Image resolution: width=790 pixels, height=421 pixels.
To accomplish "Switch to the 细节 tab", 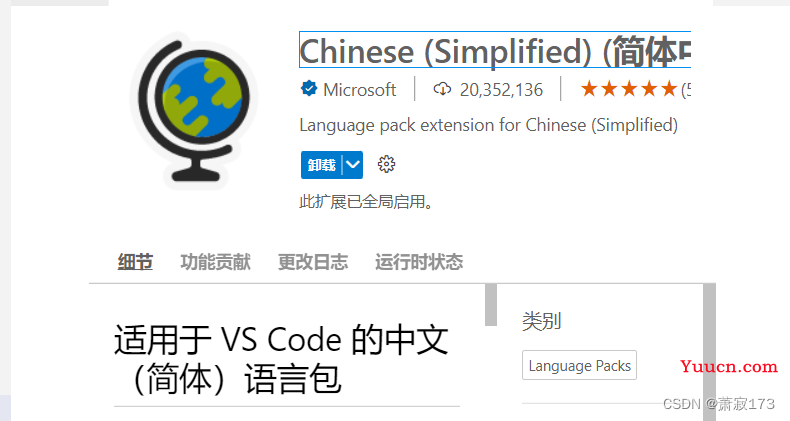I will tap(136, 262).
